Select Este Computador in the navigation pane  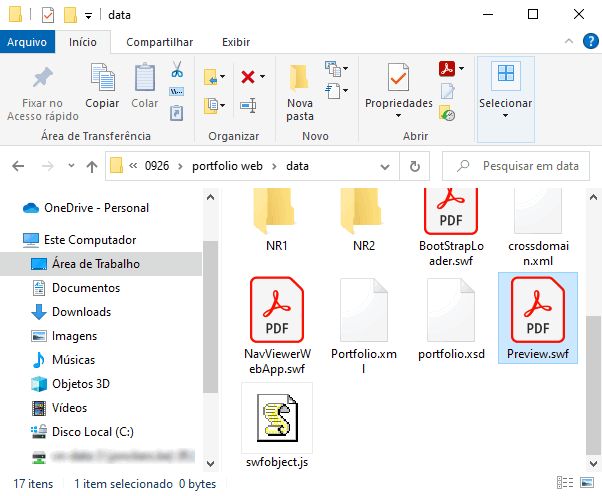pyautogui.click(x=90, y=240)
